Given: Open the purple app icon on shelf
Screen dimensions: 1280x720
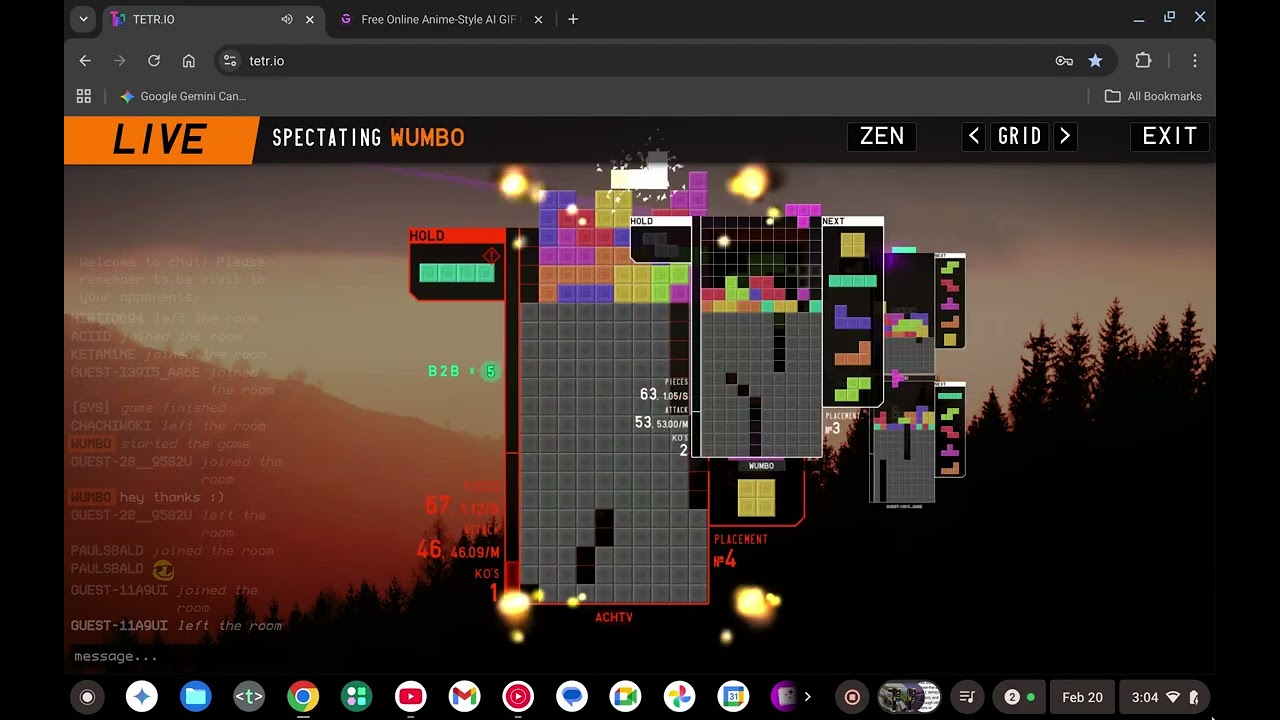Looking at the screenshot, I should click(786, 697).
